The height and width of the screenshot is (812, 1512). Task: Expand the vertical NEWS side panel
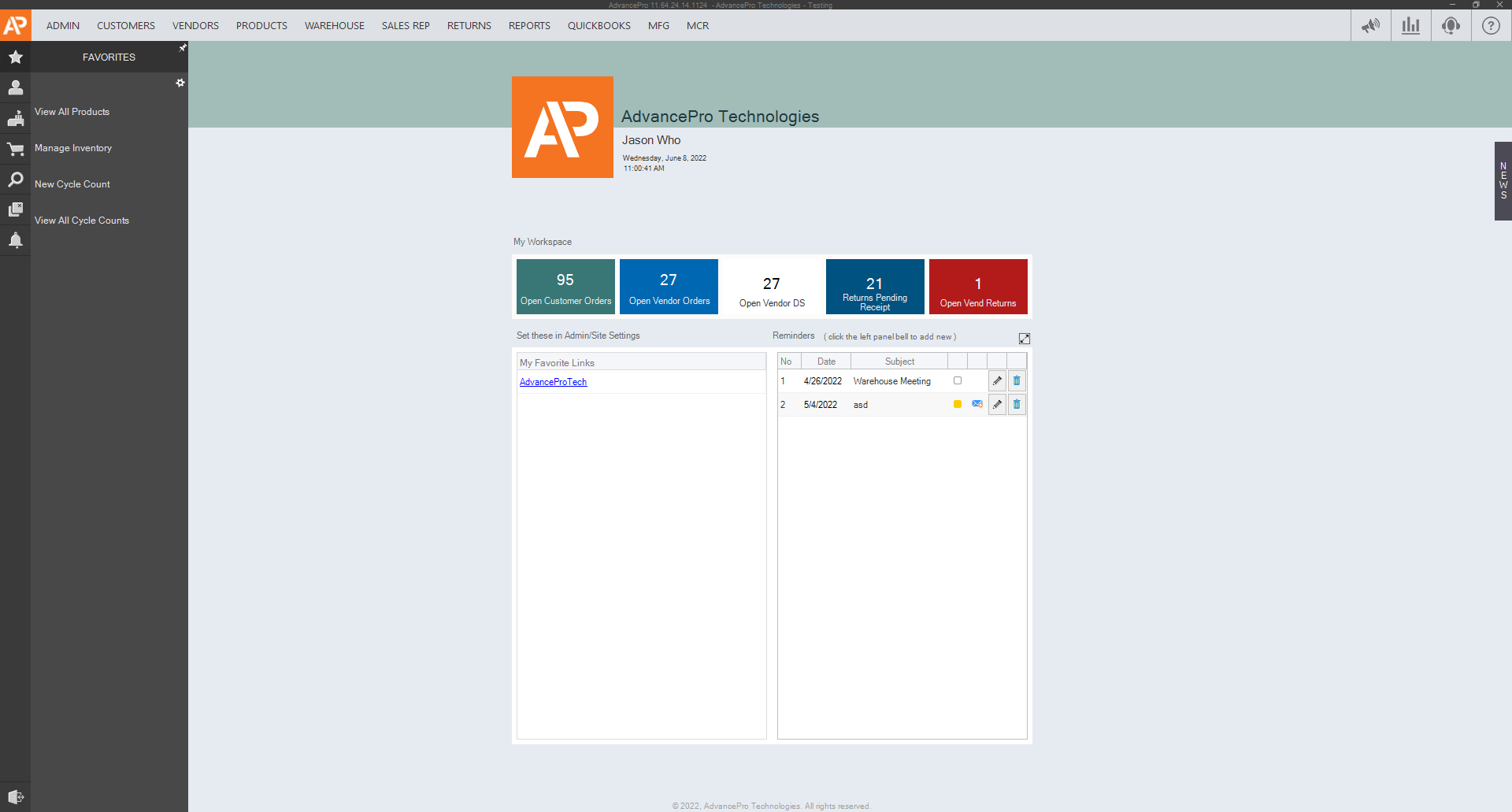(x=1503, y=181)
